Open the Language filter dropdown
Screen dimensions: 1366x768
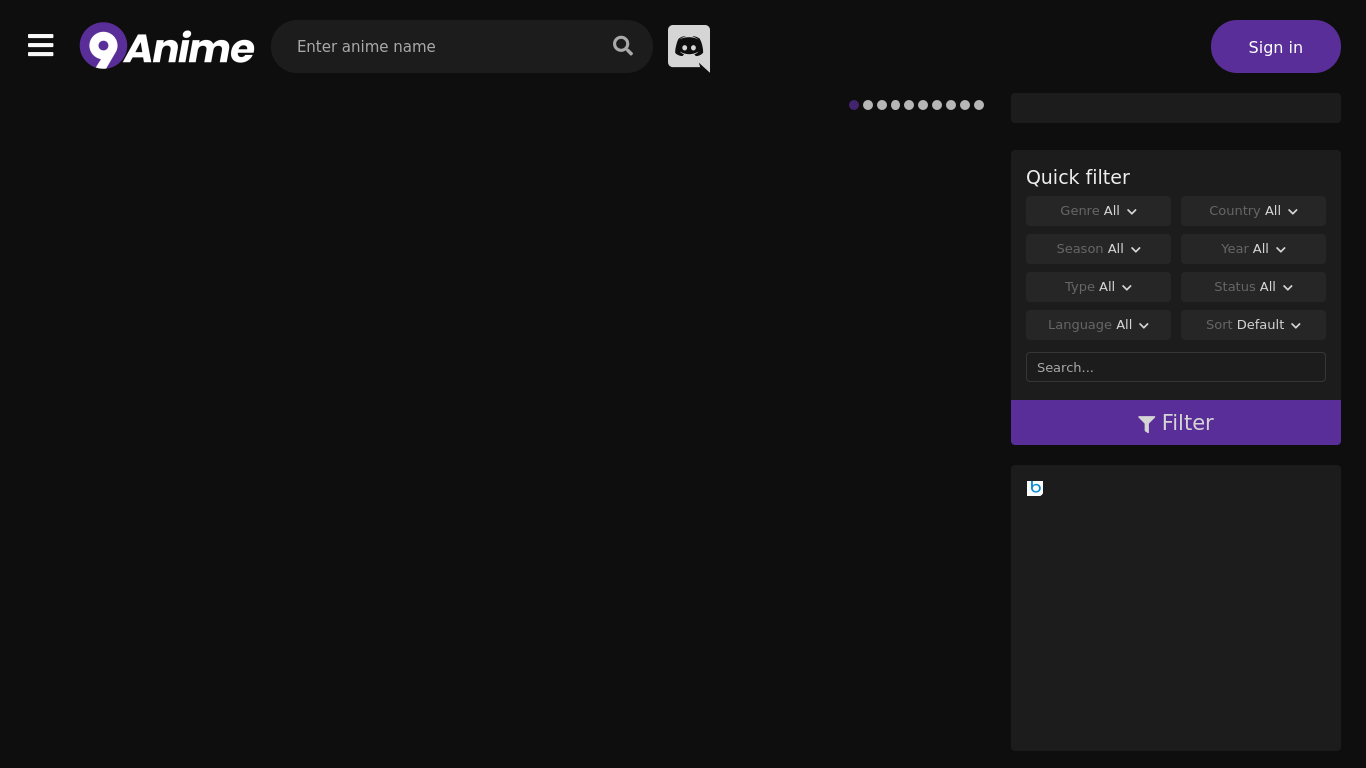(x=1098, y=325)
